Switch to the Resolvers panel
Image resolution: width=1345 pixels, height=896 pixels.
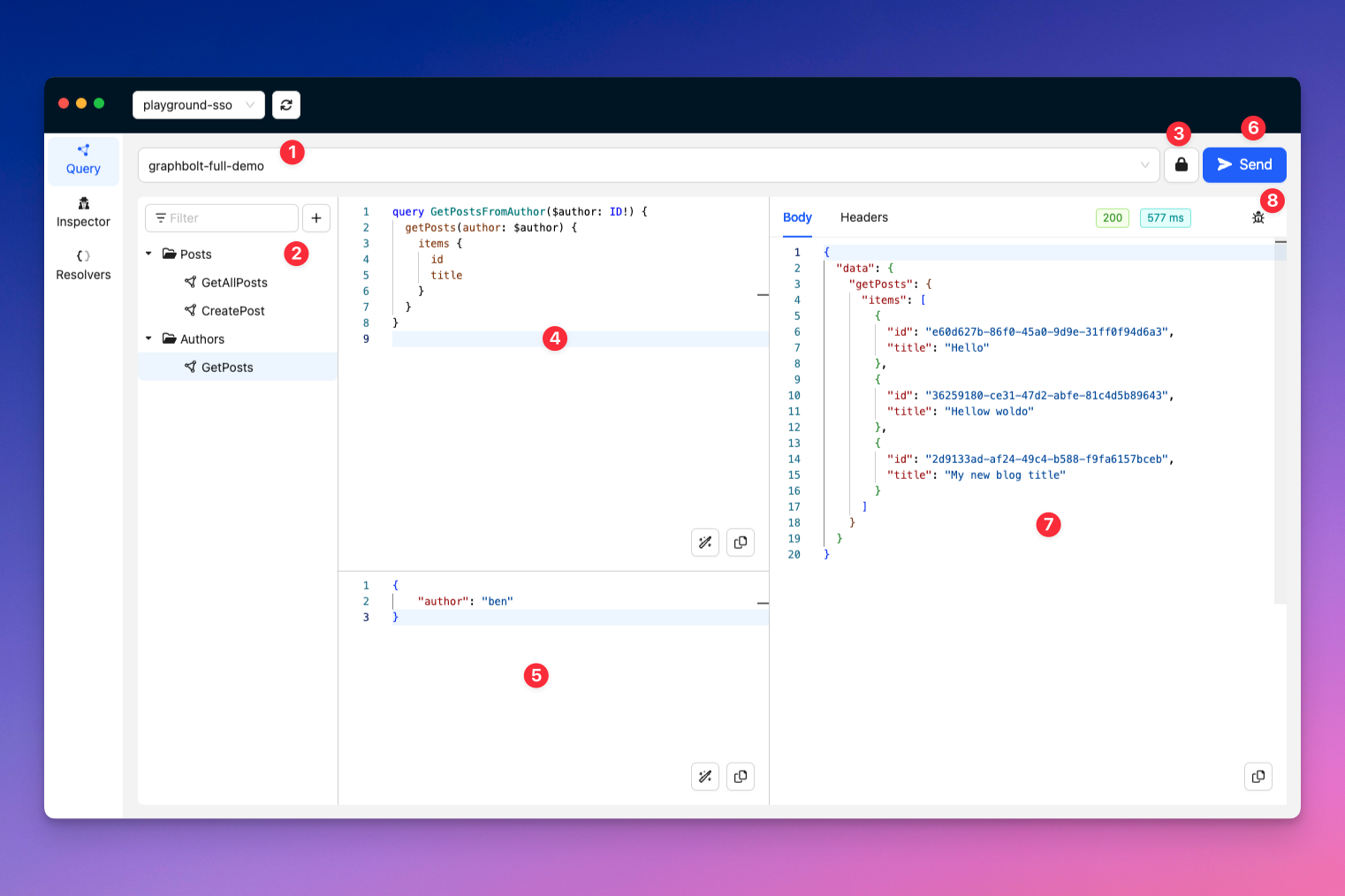click(x=82, y=264)
